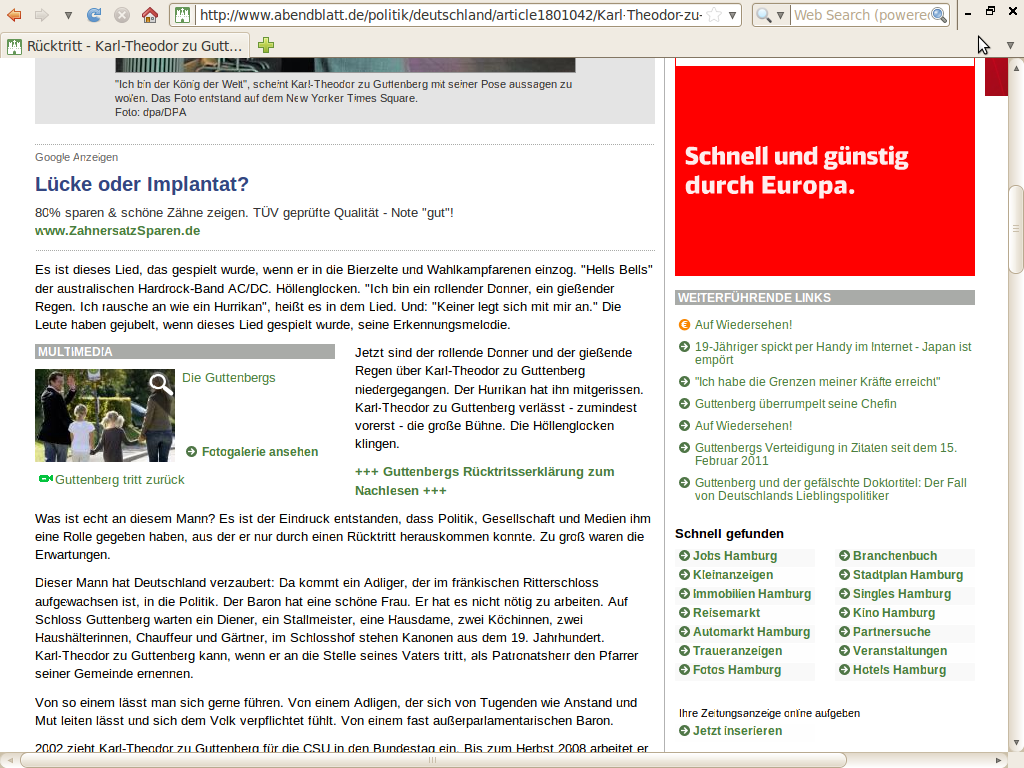Click the vertical scrollbar thumb
1024x768 pixels.
point(1016,229)
